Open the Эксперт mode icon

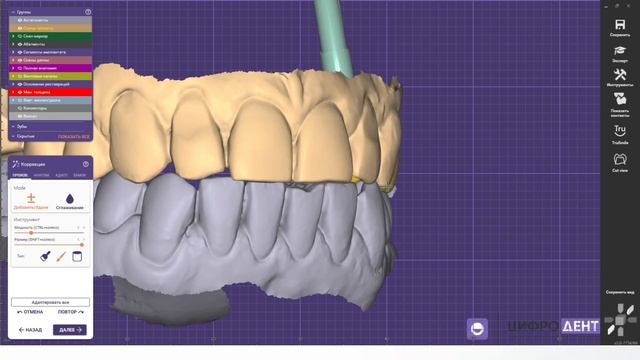coord(620,51)
